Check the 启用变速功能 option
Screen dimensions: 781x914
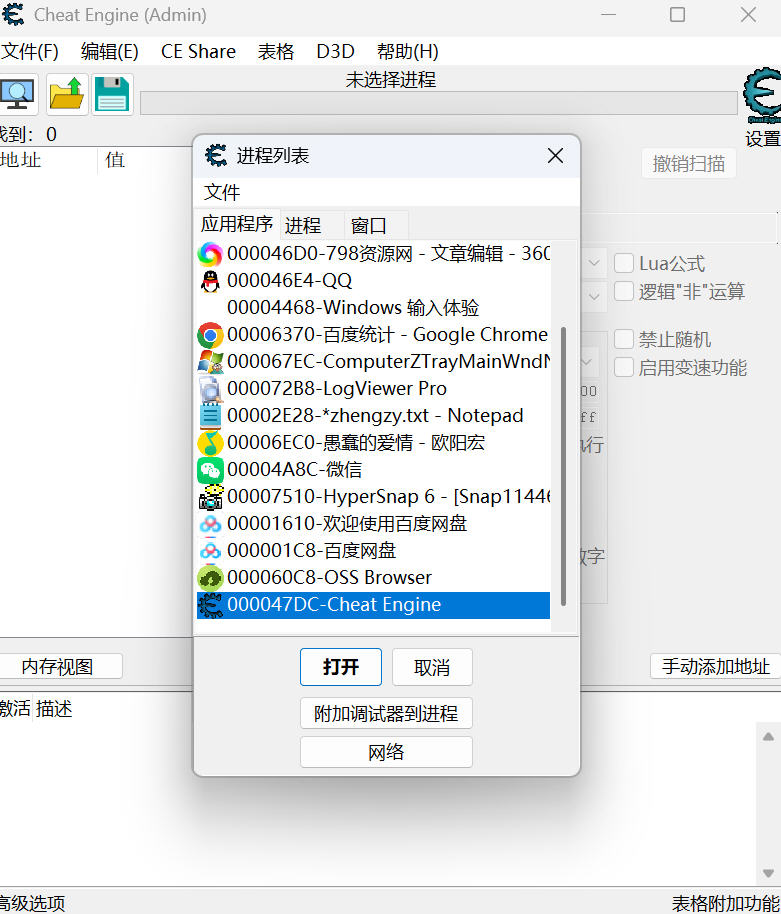tap(624, 367)
